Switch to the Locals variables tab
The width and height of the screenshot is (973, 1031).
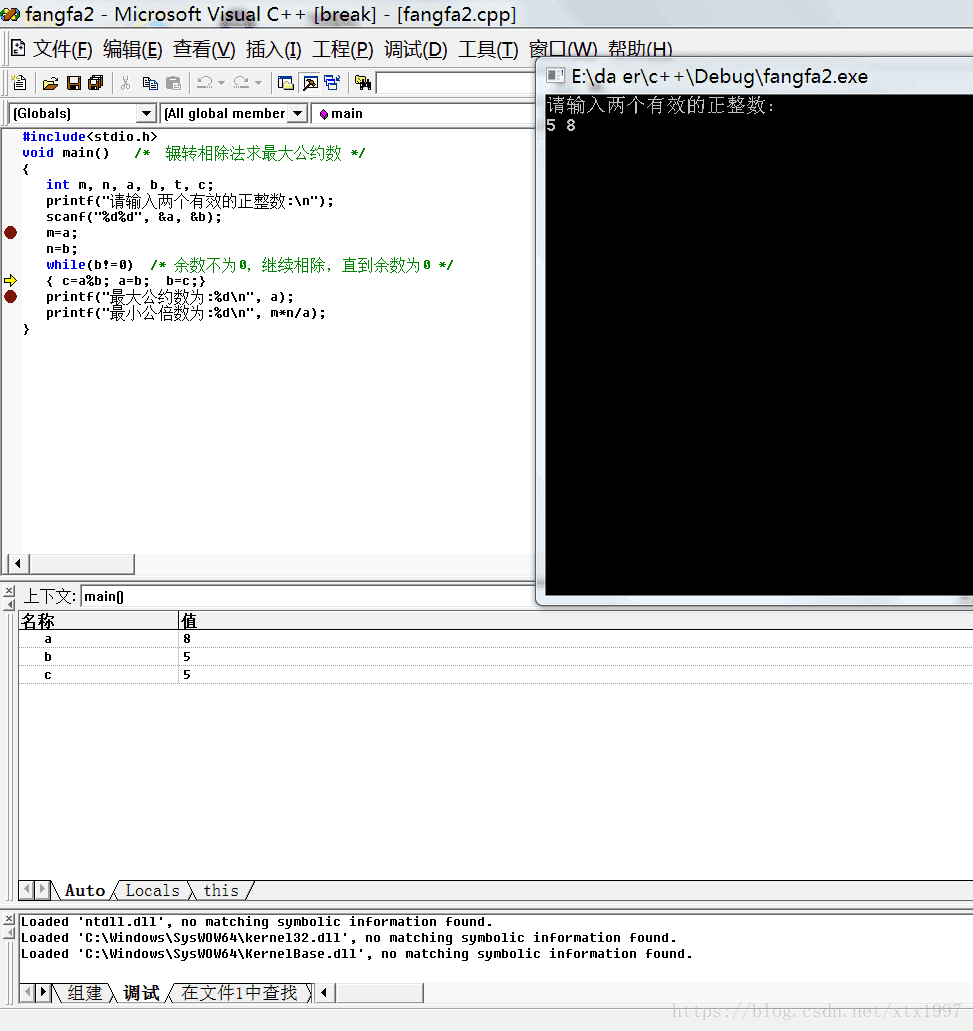(x=153, y=890)
